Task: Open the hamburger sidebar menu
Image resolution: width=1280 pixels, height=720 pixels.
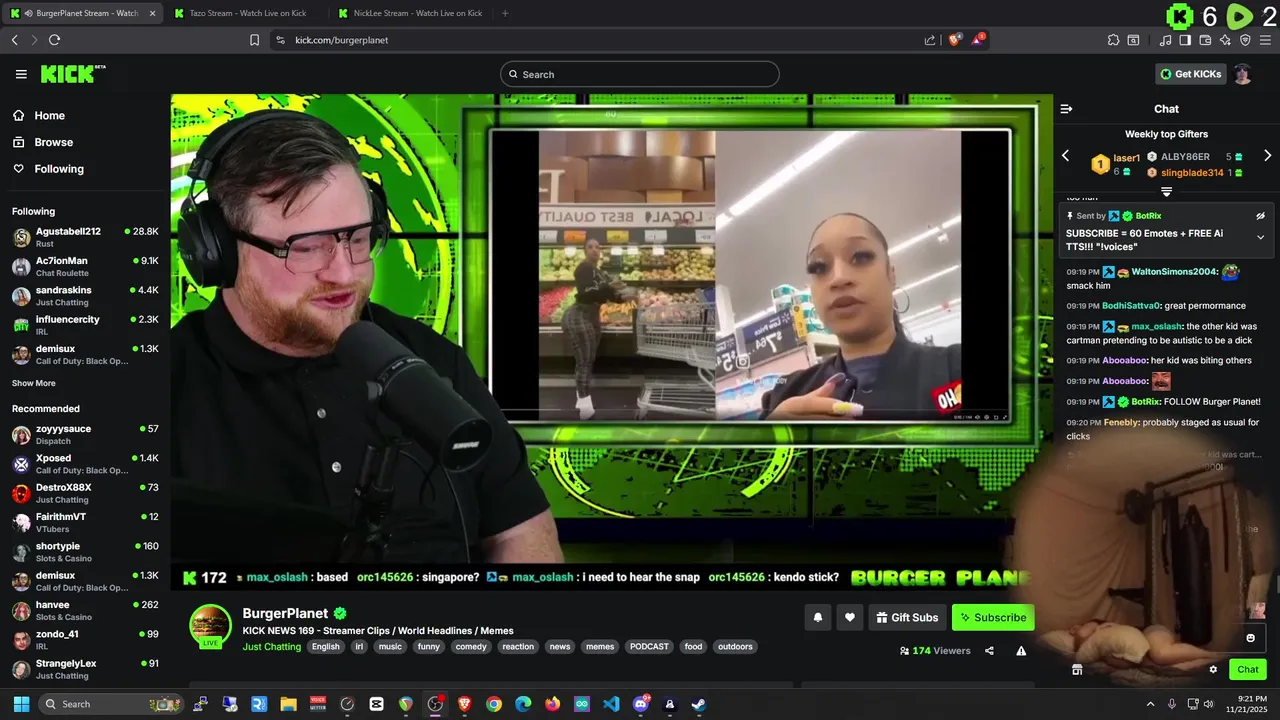Action: (21, 74)
